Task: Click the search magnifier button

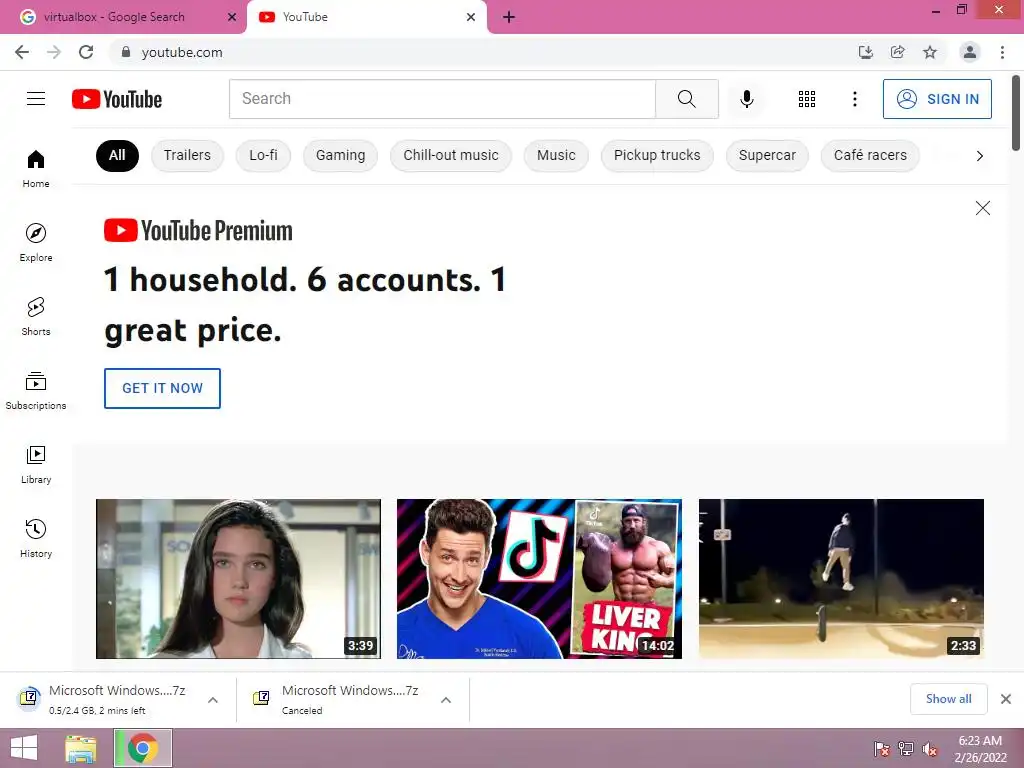Action: coord(686,99)
